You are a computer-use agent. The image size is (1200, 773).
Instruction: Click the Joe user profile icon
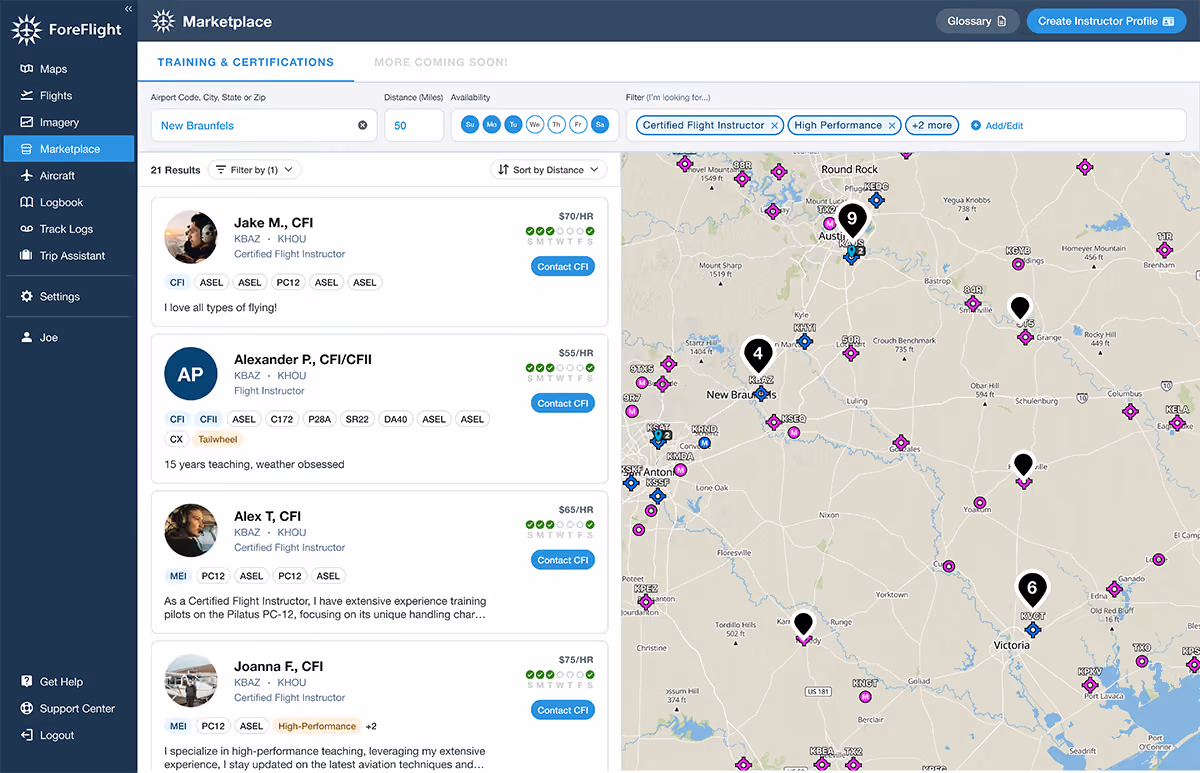27,338
